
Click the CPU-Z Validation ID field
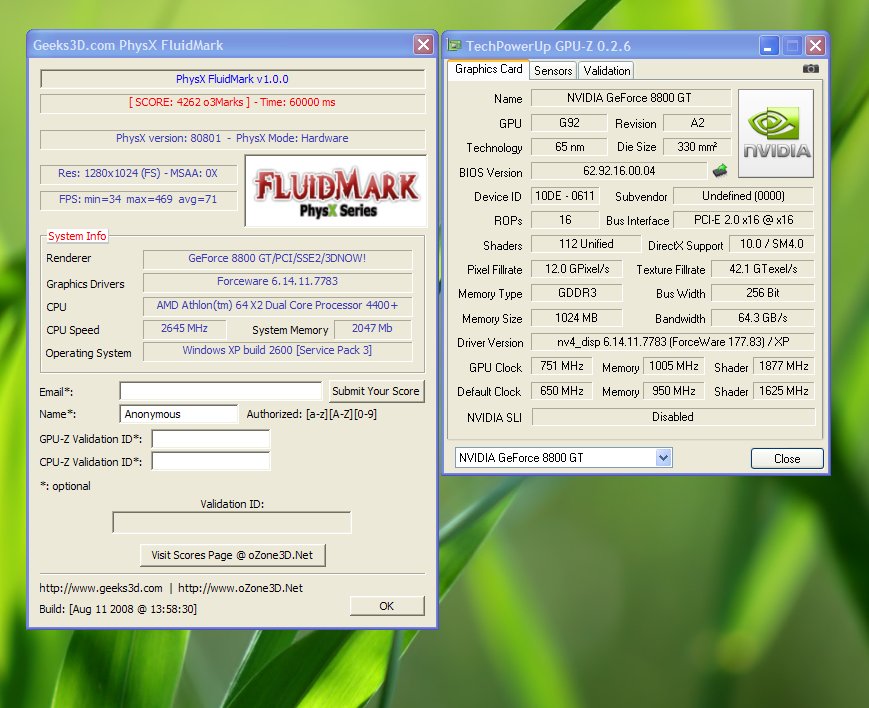pyautogui.click(x=211, y=461)
